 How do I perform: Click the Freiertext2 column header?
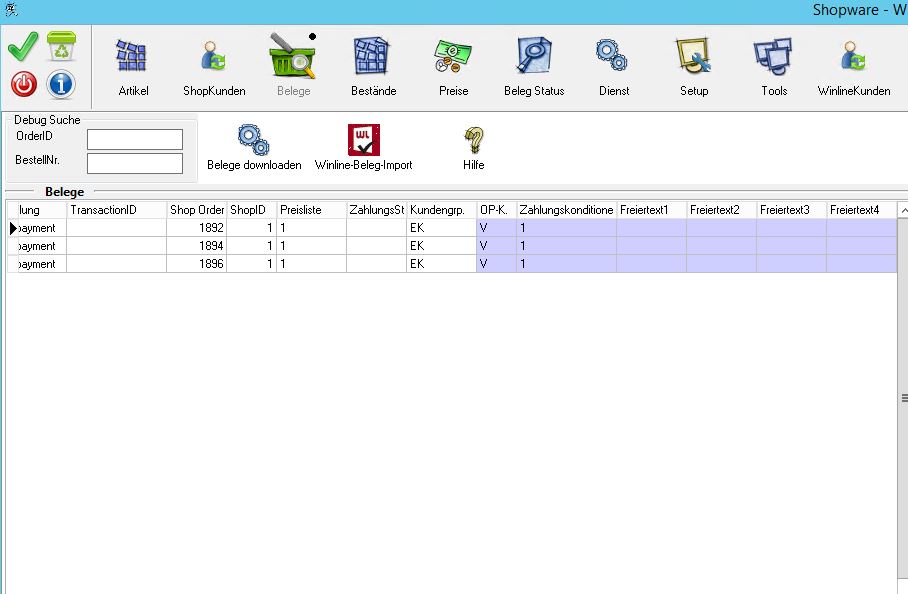tap(722, 210)
